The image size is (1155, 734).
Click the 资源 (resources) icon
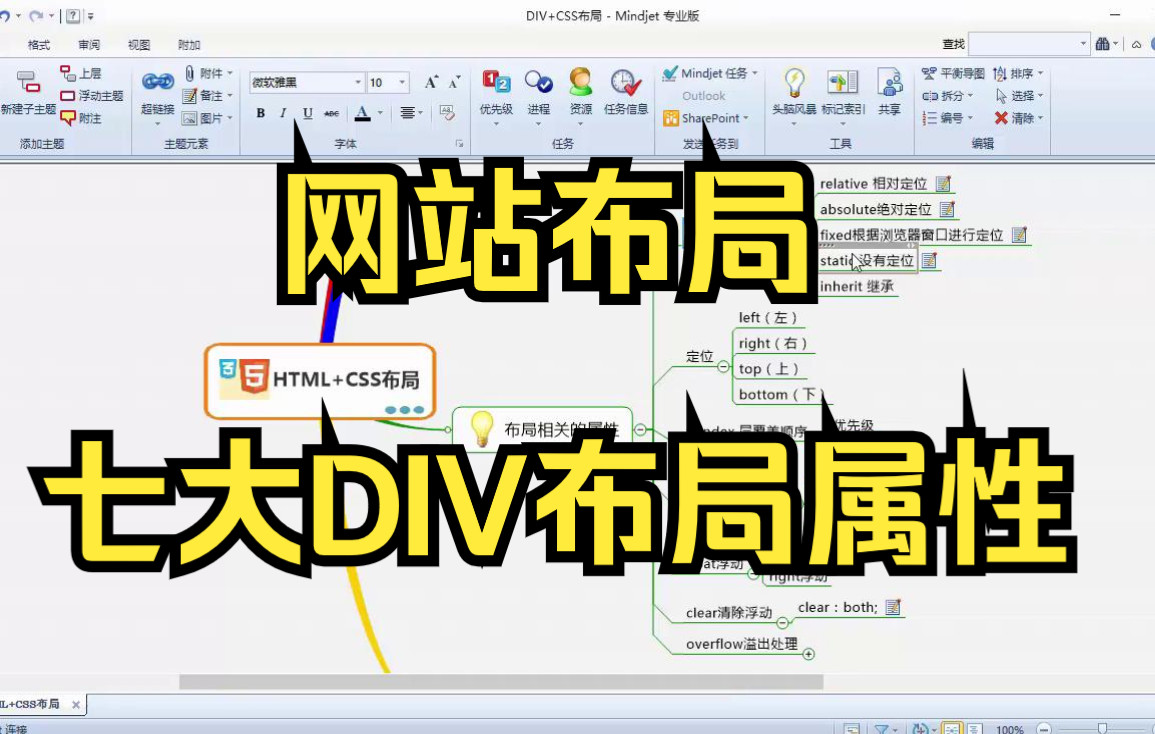[580, 90]
